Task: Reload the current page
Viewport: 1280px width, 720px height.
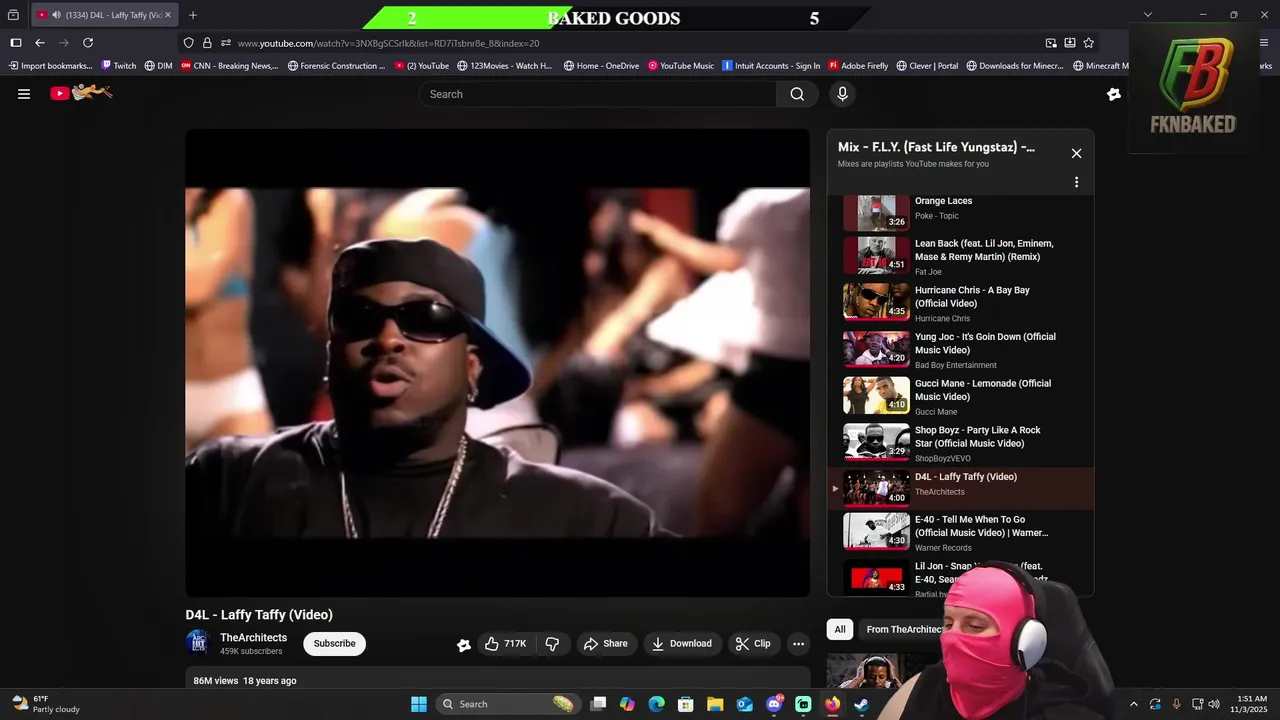Action: (x=88, y=43)
